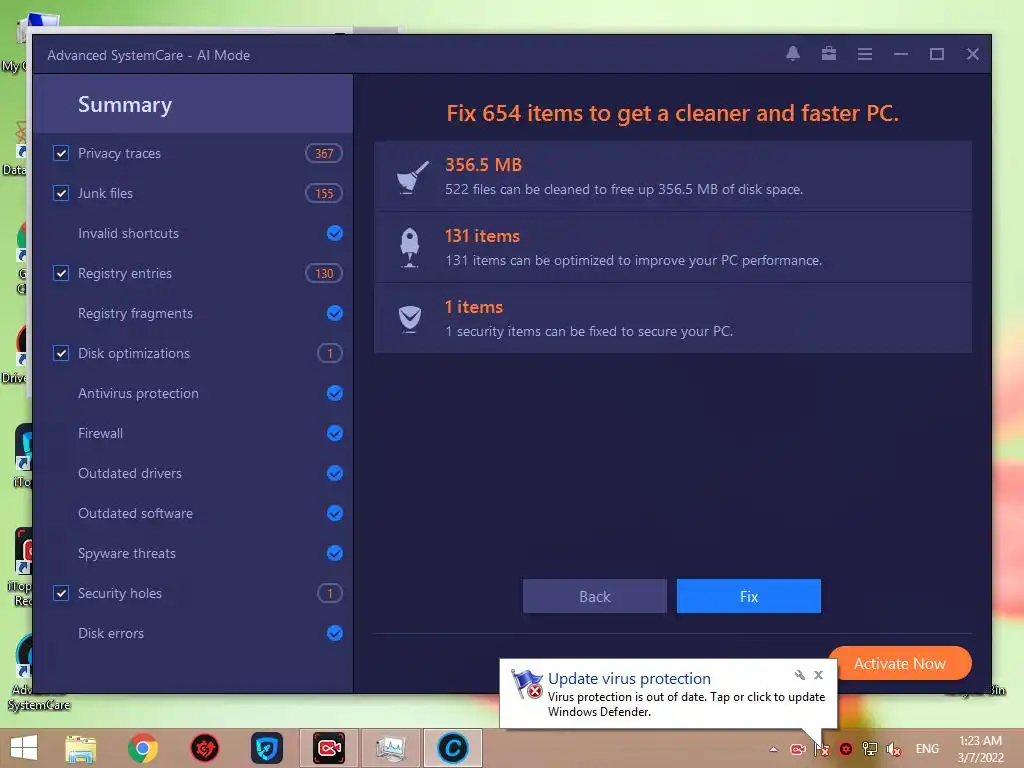
Task: Select Disk errors in sidebar
Action: (x=110, y=633)
